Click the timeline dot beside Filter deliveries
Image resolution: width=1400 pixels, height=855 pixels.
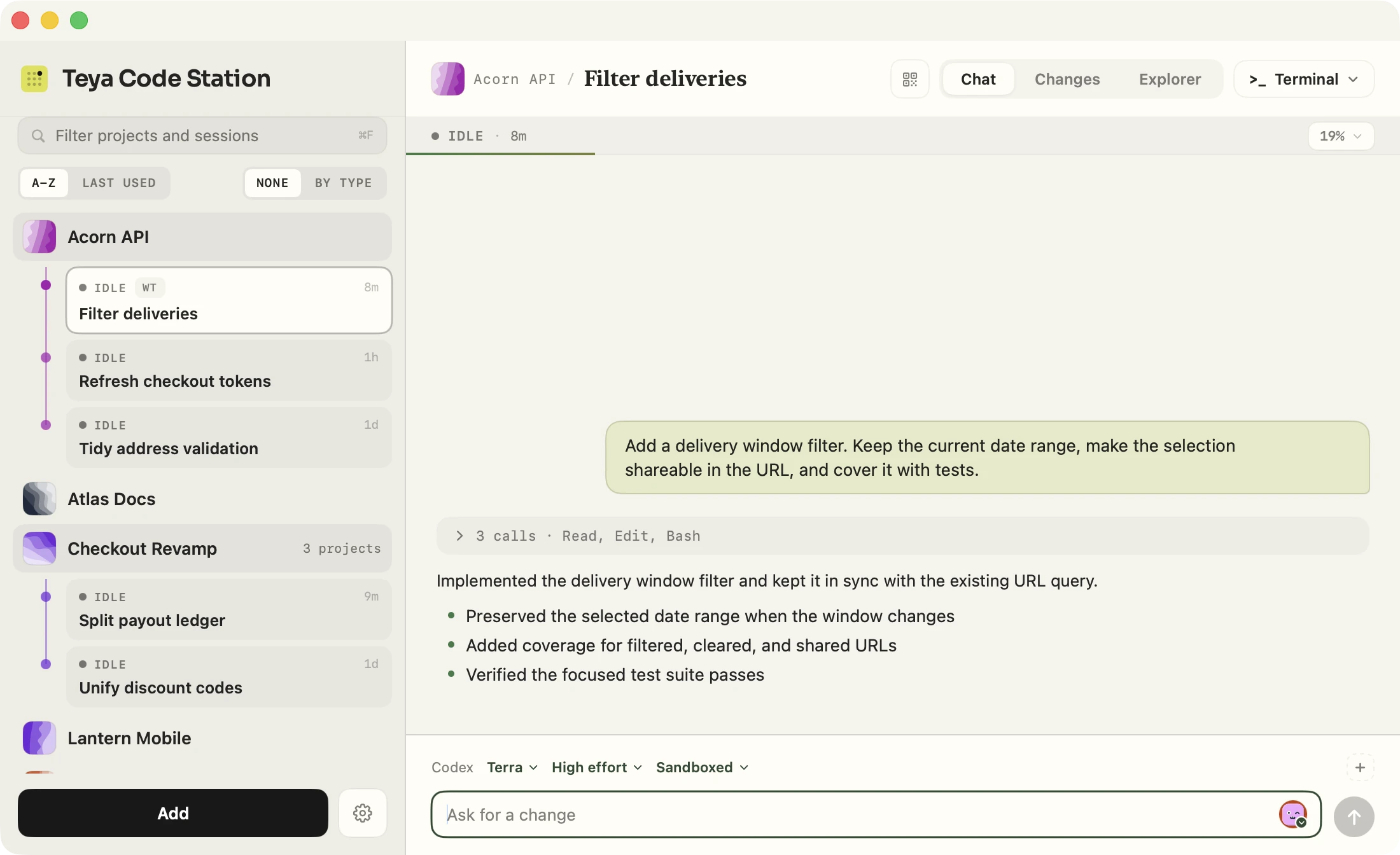(x=46, y=285)
